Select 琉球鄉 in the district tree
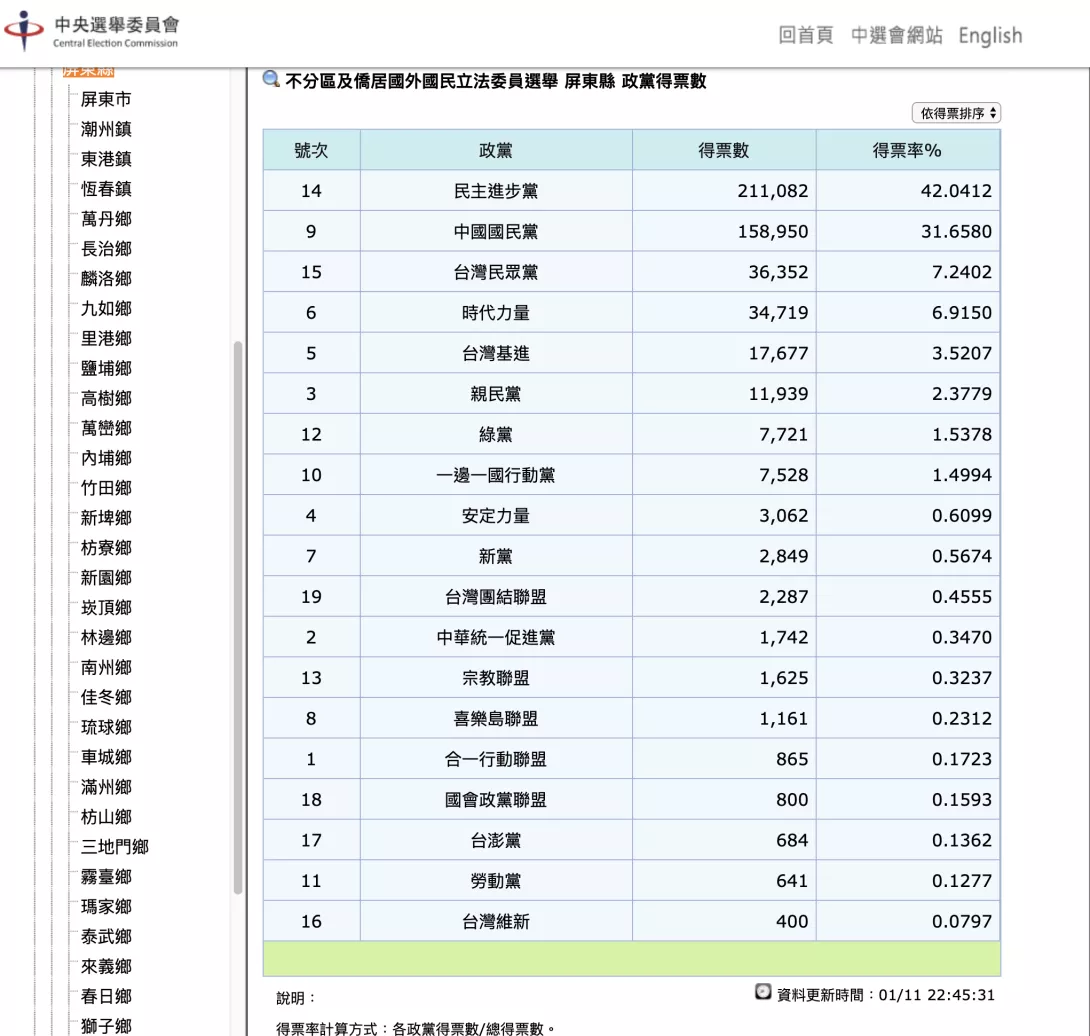Screen dimensions: 1090x1036 pyautogui.click(x=106, y=727)
